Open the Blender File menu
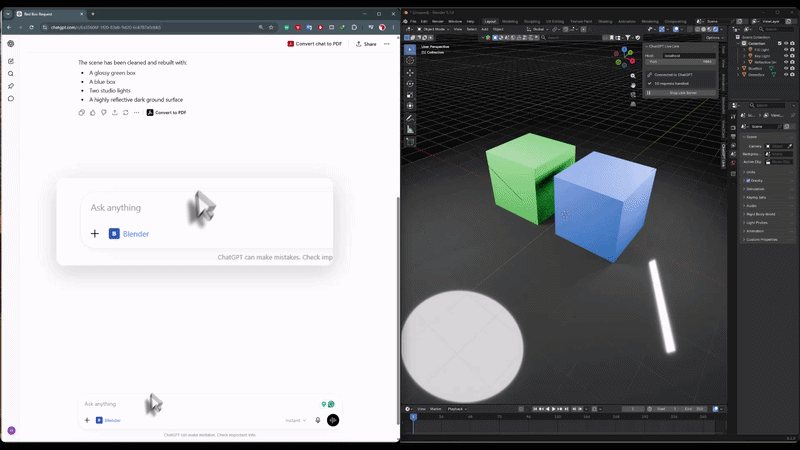 pos(413,21)
